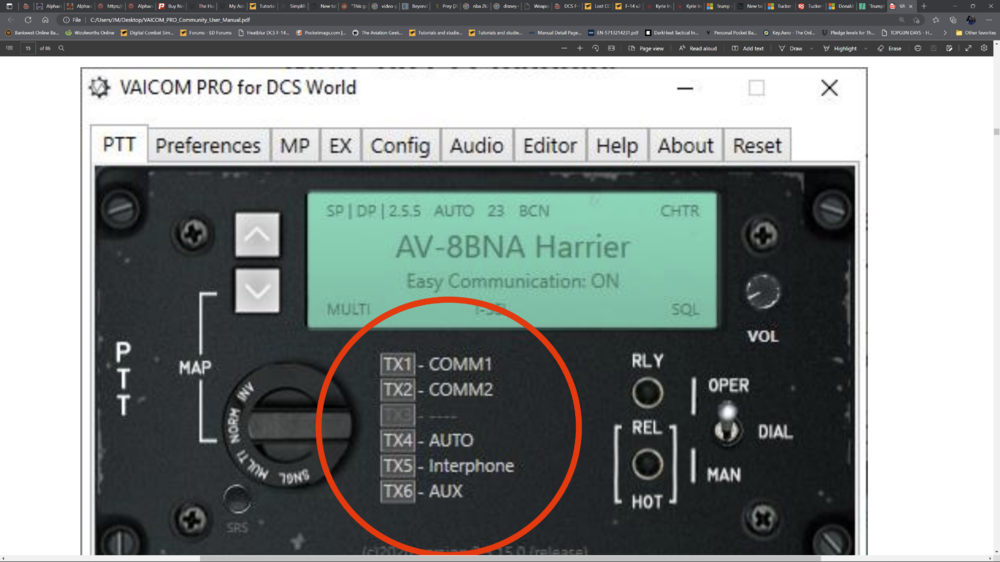Select the Erase tool
The width and height of the screenshot is (1000, 562).
coord(890,48)
